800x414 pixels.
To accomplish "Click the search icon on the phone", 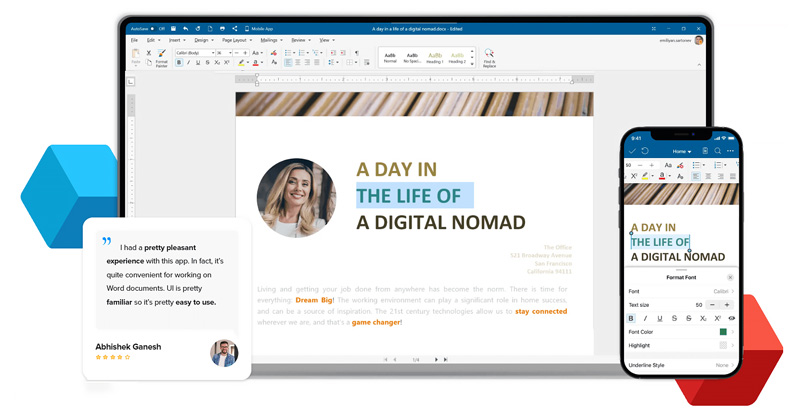I will click(x=717, y=151).
